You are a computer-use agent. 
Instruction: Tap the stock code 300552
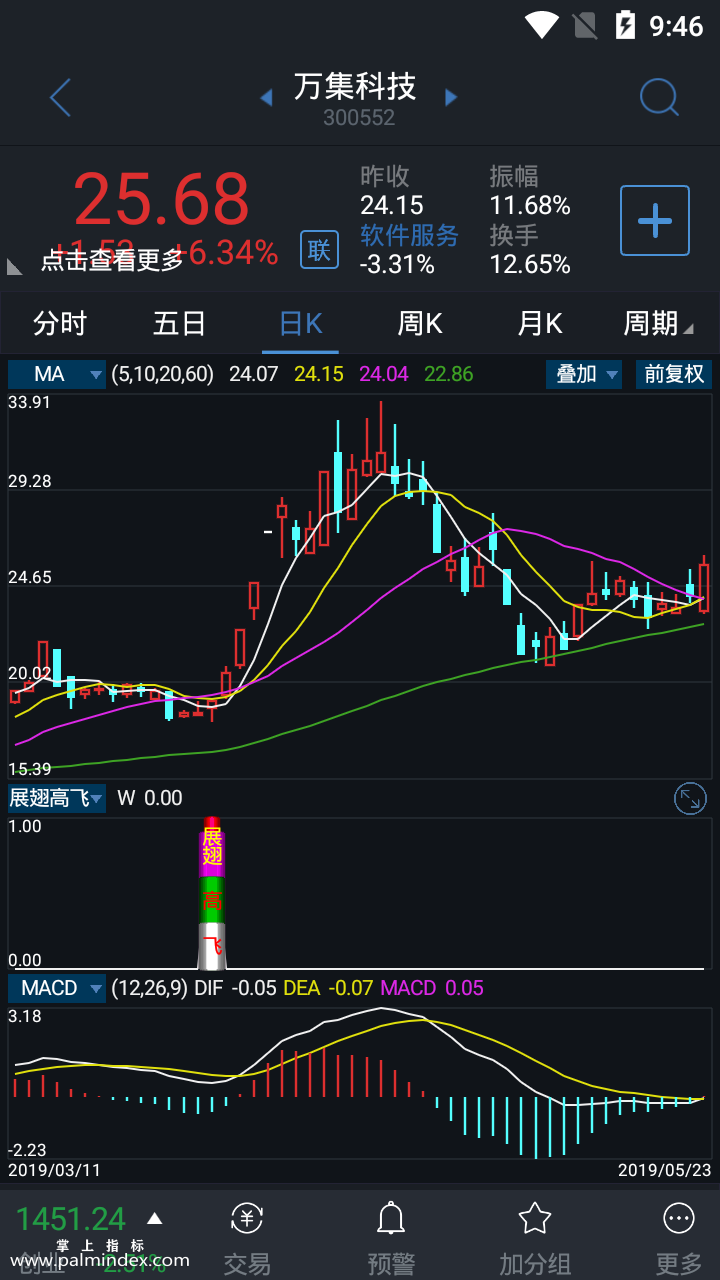tap(359, 118)
